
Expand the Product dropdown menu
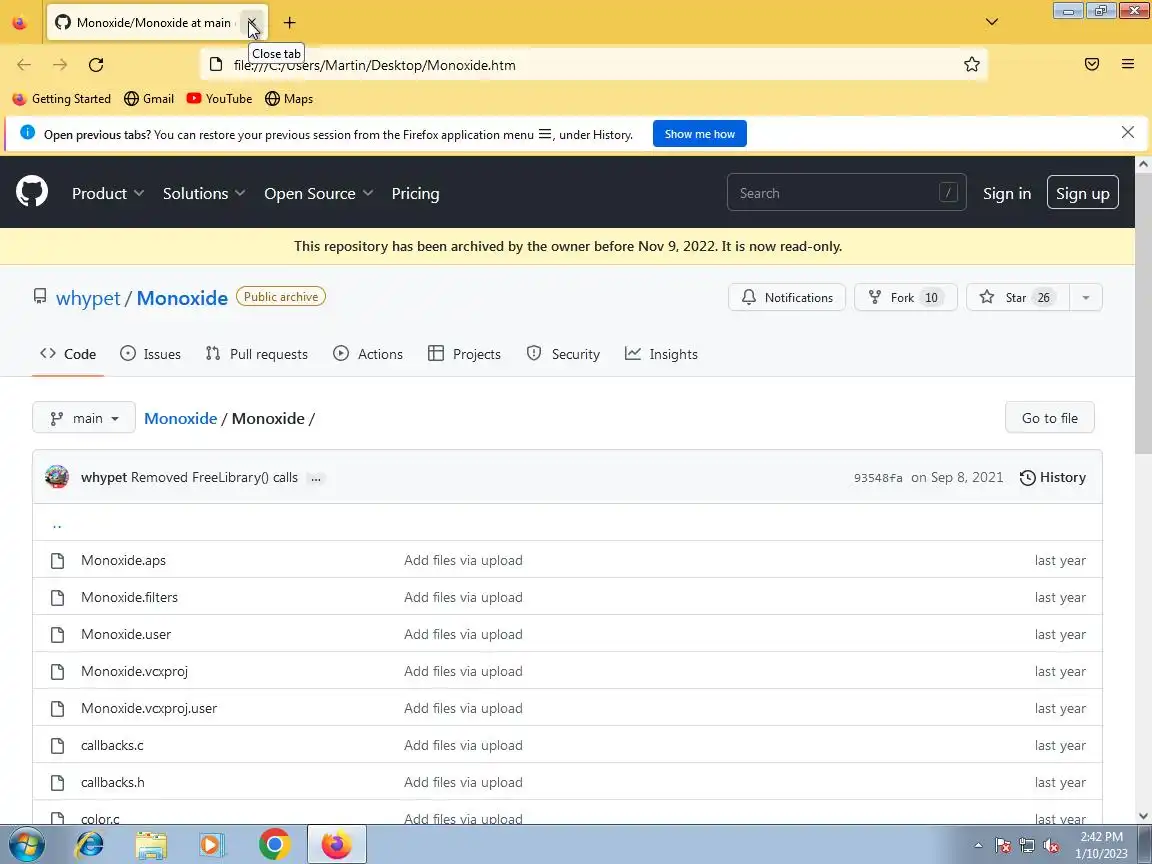coord(107,193)
